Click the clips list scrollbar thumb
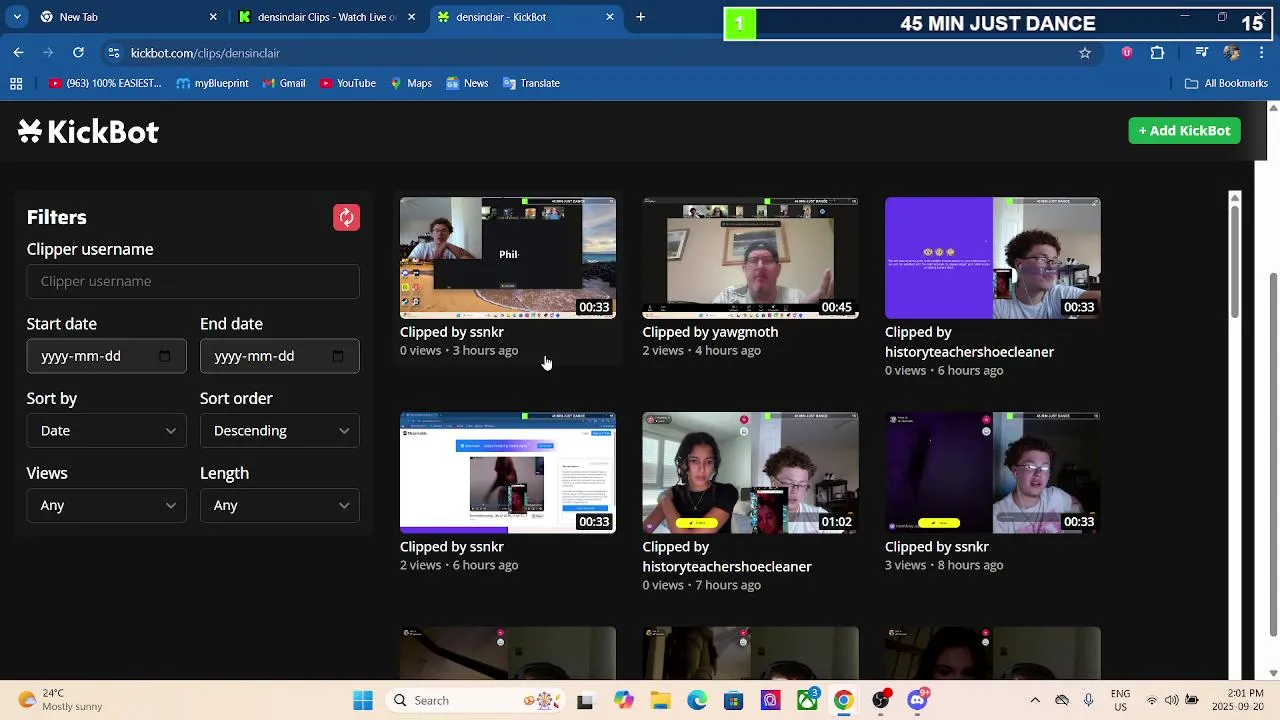 coord(1235,262)
